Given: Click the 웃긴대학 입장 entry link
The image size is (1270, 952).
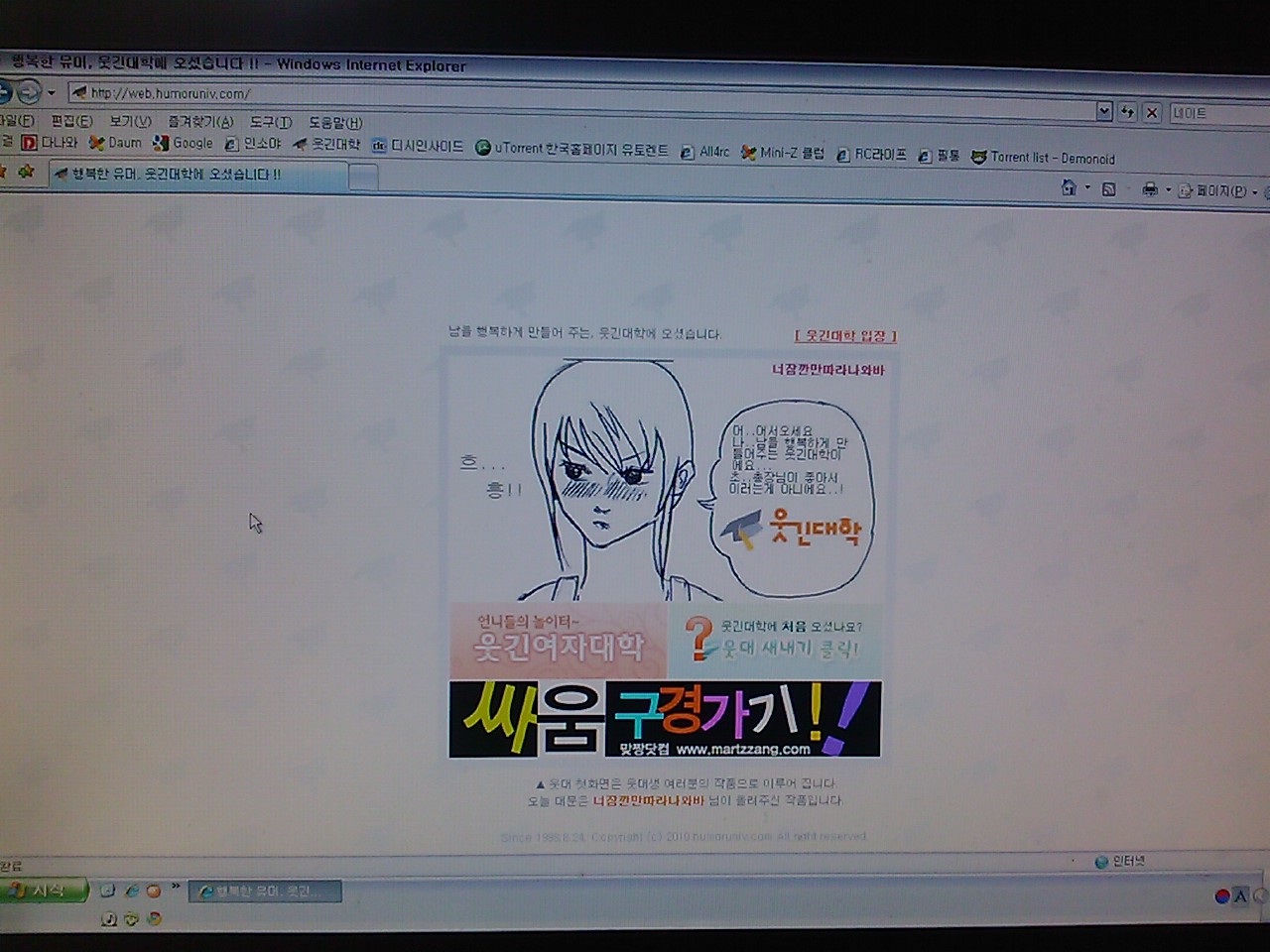Looking at the screenshot, I should (845, 336).
